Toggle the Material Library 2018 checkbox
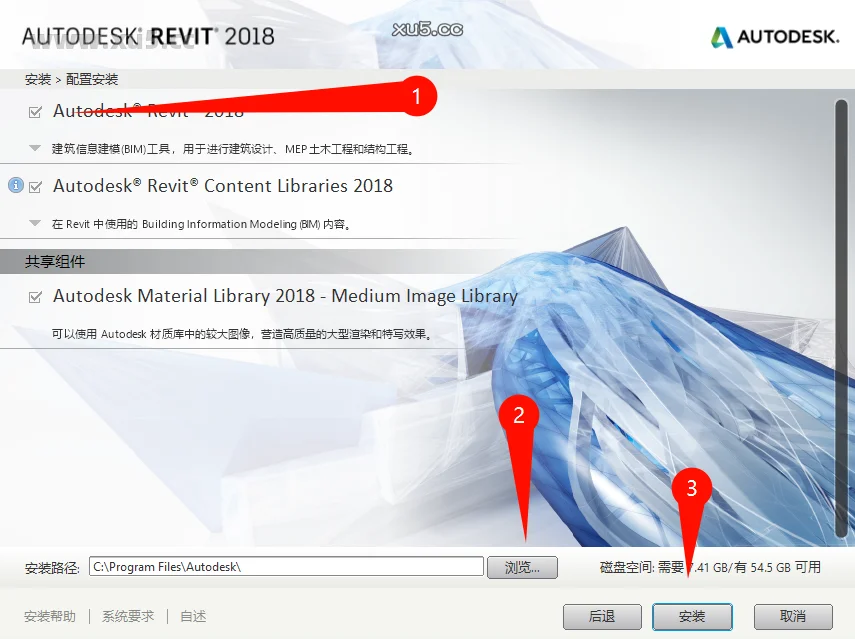The image size is (855, 639). (x=36, y=297)
